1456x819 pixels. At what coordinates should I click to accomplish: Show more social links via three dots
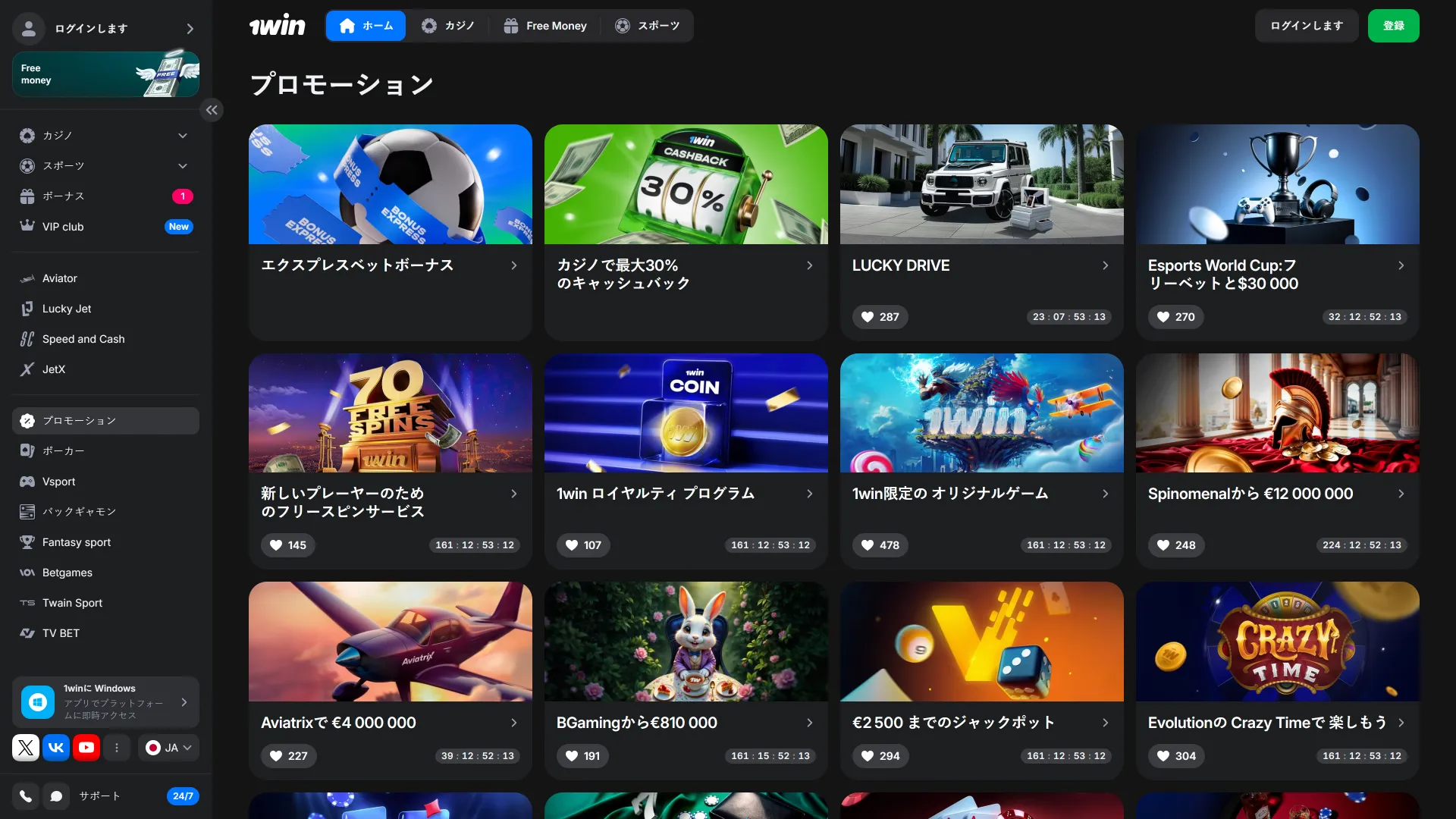pyautogui.click(x=117, y=748)
